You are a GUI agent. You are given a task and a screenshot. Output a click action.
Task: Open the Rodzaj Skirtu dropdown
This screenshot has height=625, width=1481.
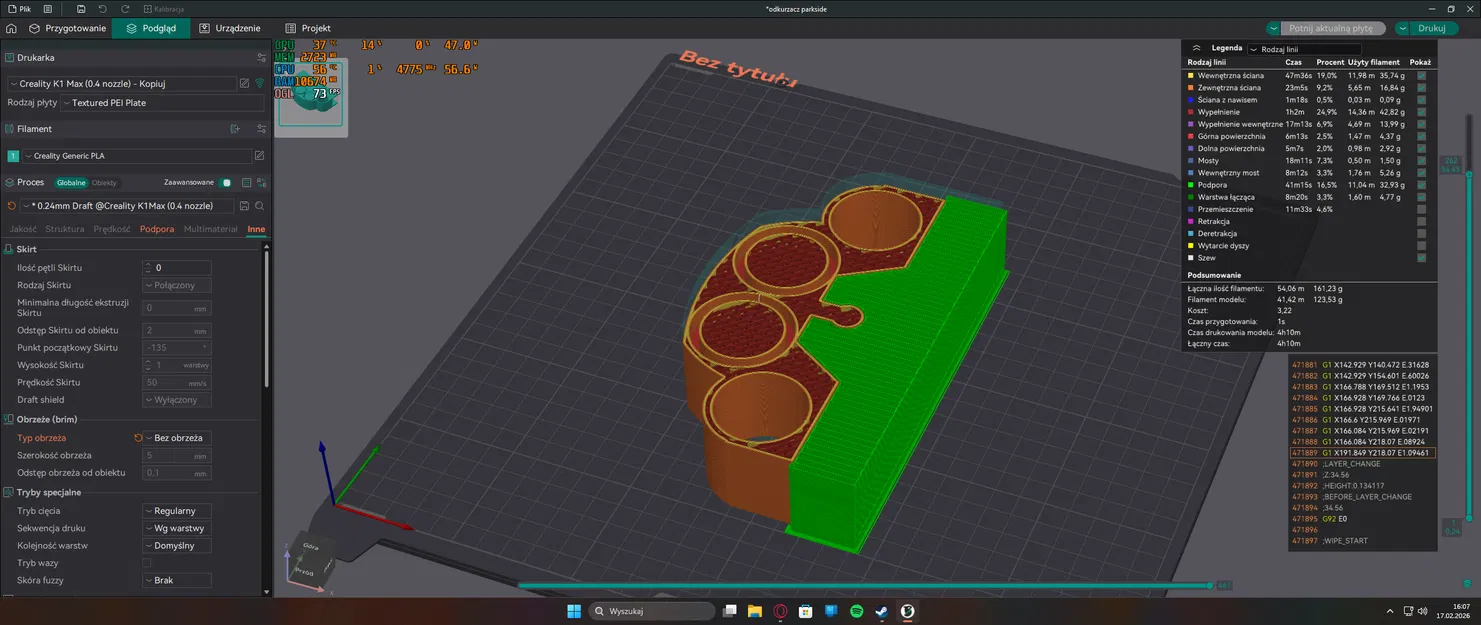[x=177, y=285]
